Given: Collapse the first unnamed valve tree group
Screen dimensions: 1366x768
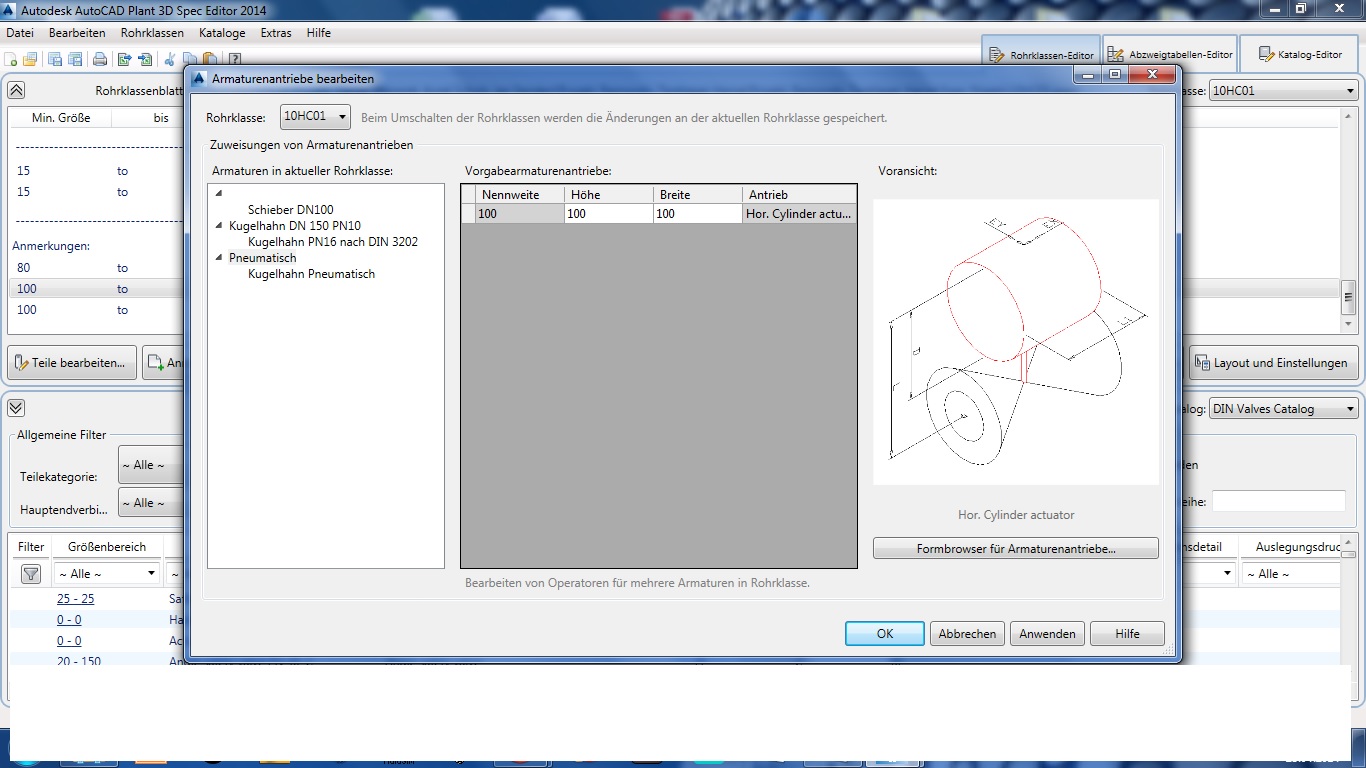Looking at the screenshot, I should click(219, 194).
